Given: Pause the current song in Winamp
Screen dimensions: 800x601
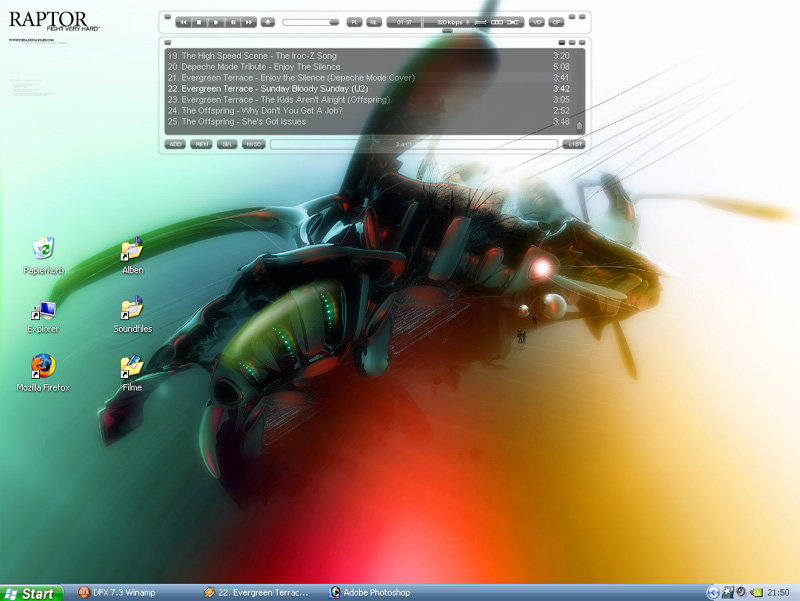Looking at the screenshot, I should [x=233, y=22].
